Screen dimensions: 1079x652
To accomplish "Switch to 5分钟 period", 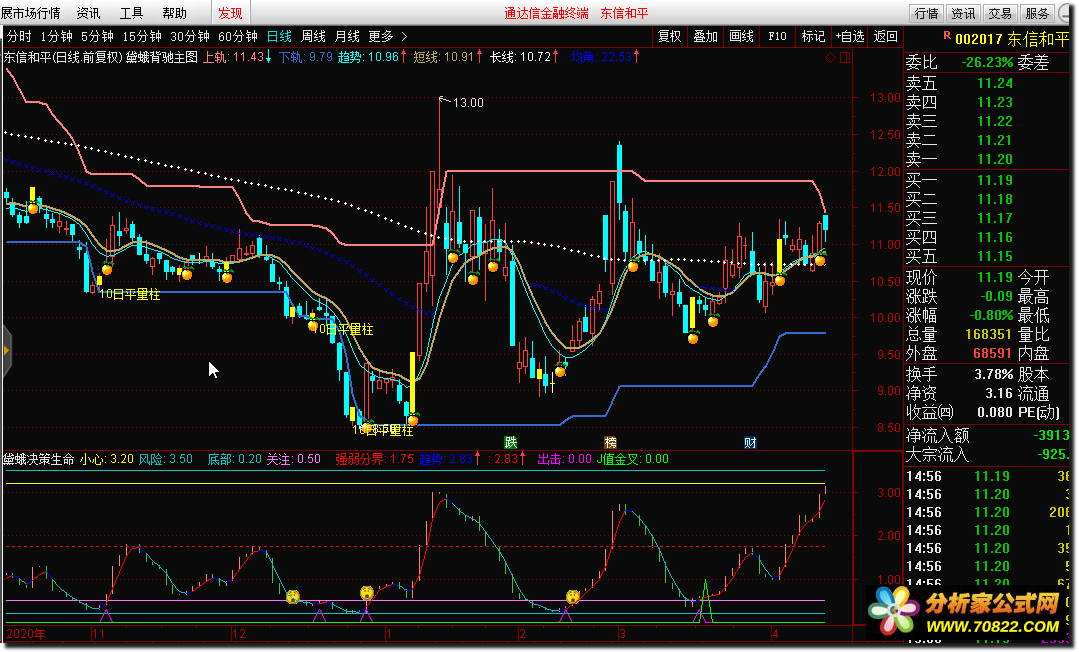I will (x=97, y=36).
